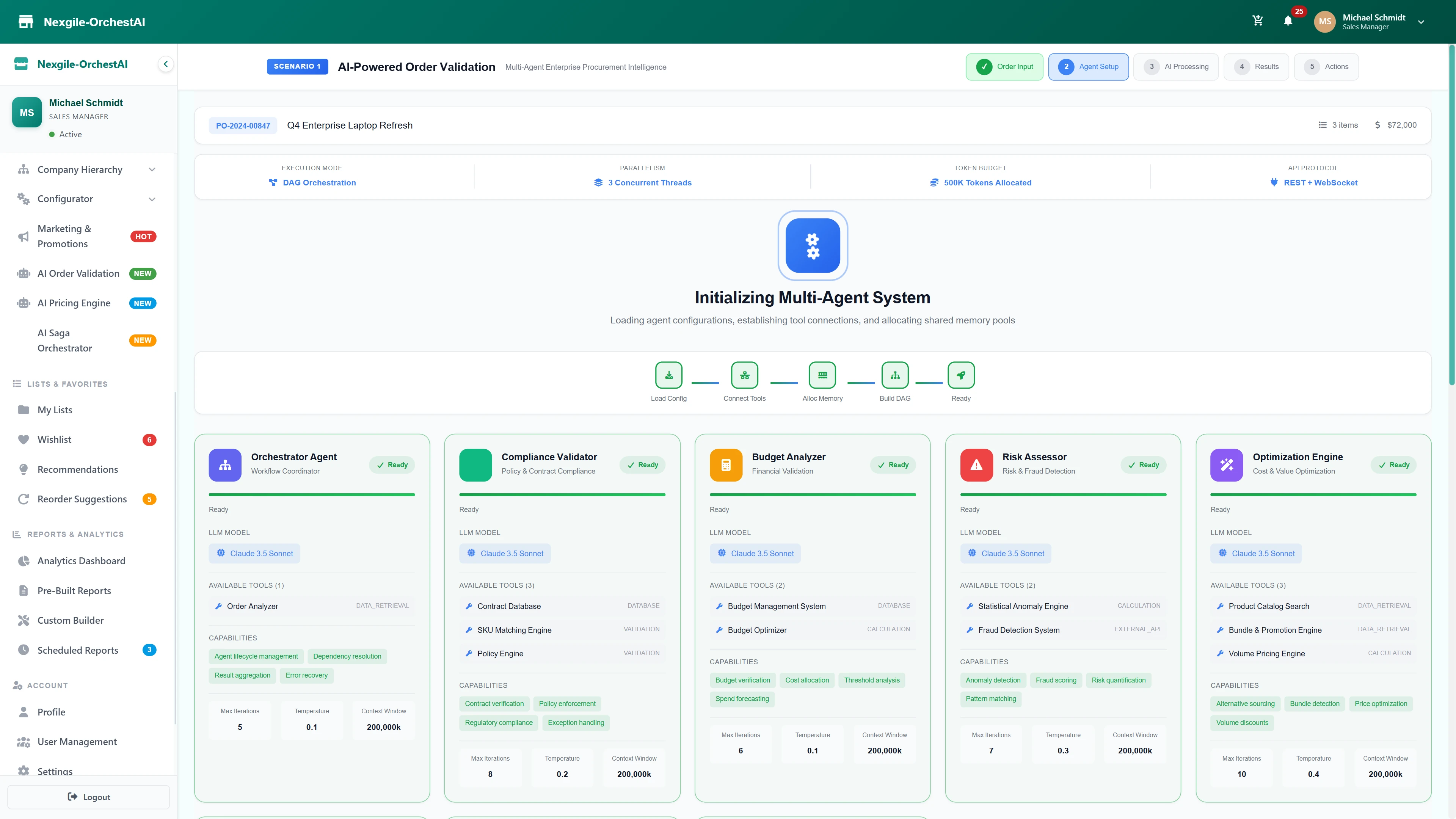Select the Custom Builder icon

tap(23, 620)
